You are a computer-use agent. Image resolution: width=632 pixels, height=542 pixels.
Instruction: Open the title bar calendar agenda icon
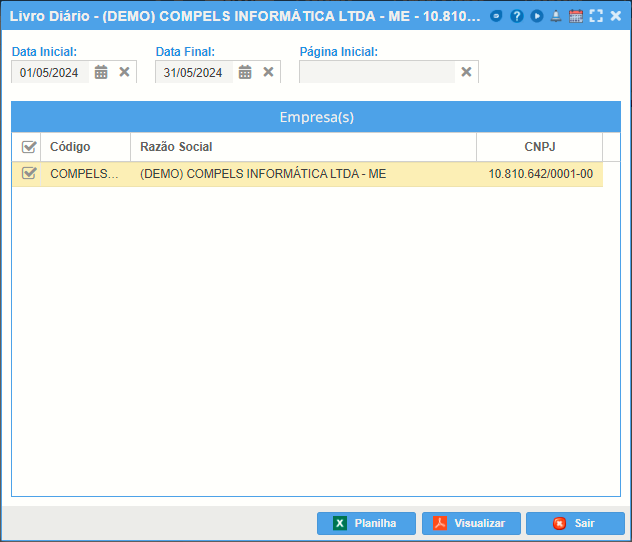point(576,16)
